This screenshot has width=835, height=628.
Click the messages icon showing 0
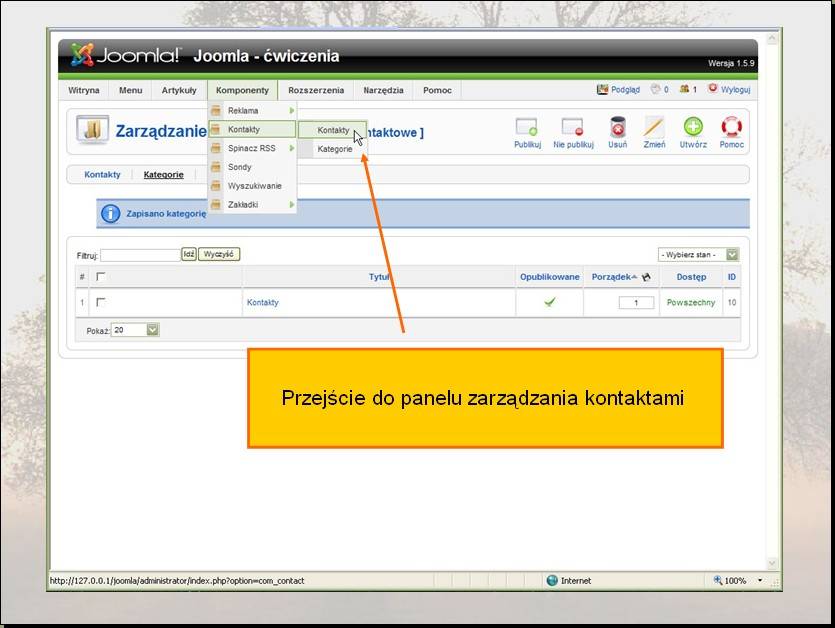click(x=655, y=89)
